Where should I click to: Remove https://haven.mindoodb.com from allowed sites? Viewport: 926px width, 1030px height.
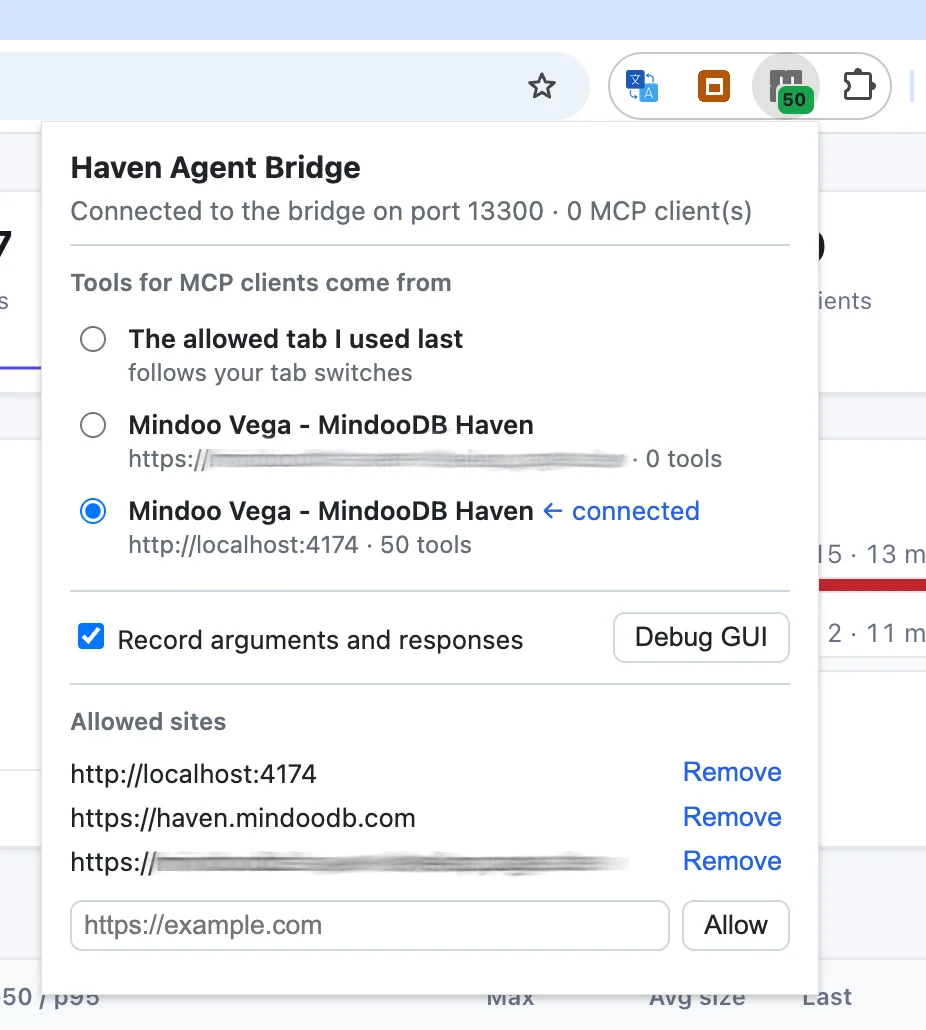pos(732,817)
